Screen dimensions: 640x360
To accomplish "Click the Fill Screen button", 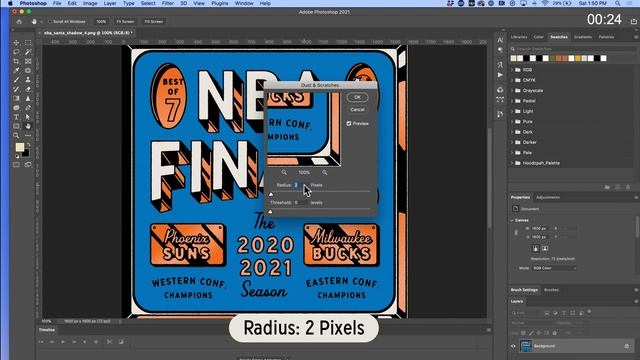I will pyautogui.click(x=154, y=22).
